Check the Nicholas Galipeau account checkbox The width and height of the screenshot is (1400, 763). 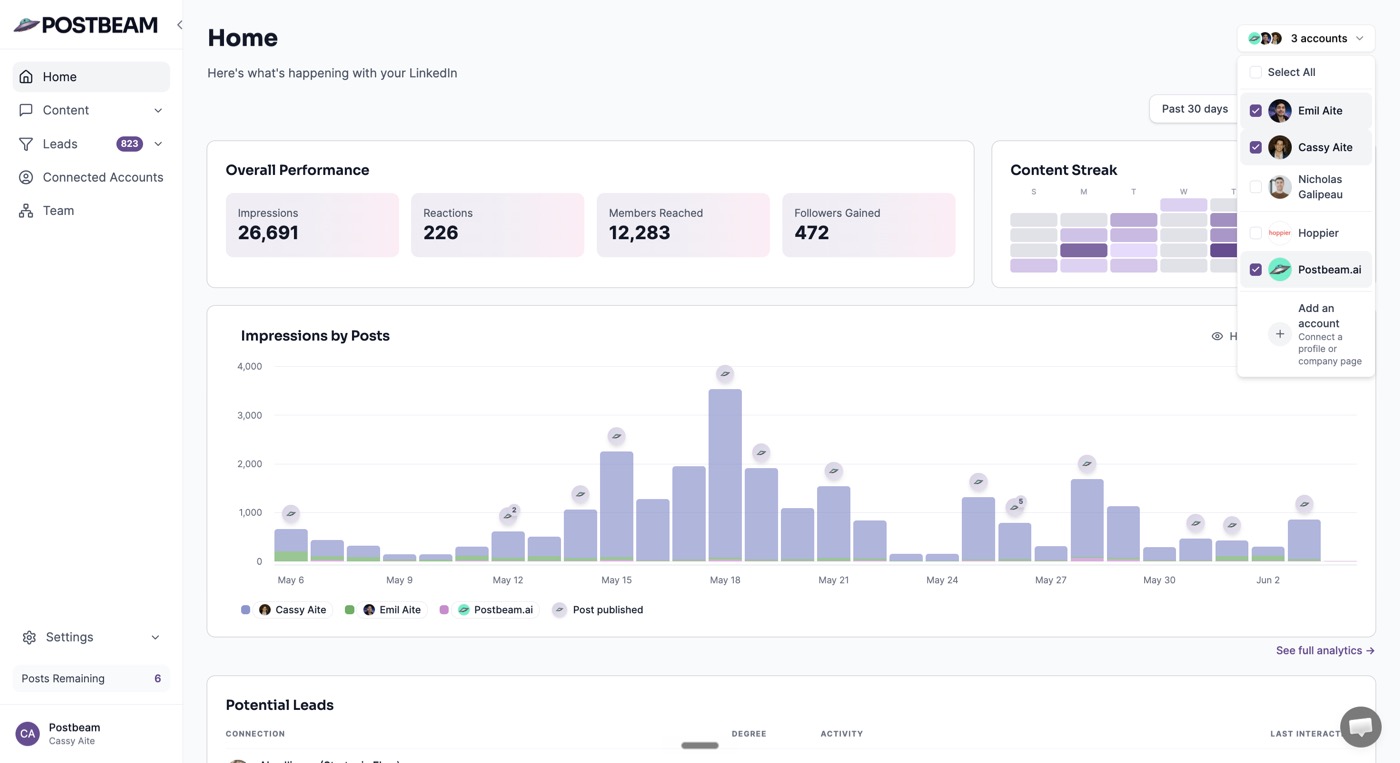pos(1256,187)
